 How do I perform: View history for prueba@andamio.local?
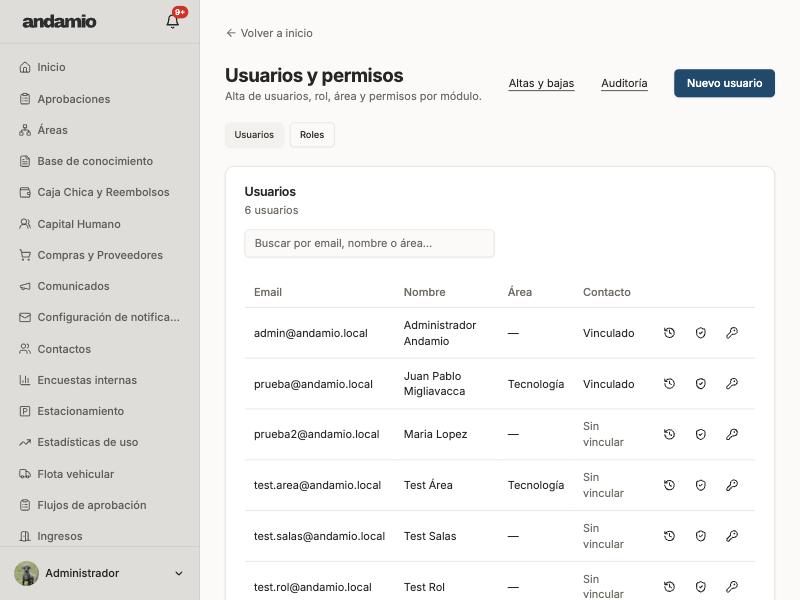669,384
